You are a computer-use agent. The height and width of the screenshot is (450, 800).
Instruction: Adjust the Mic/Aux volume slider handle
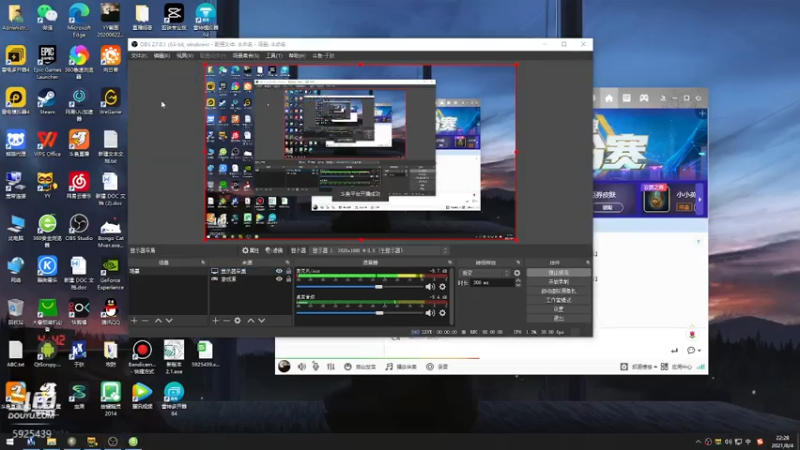click(x=379, y=287)
